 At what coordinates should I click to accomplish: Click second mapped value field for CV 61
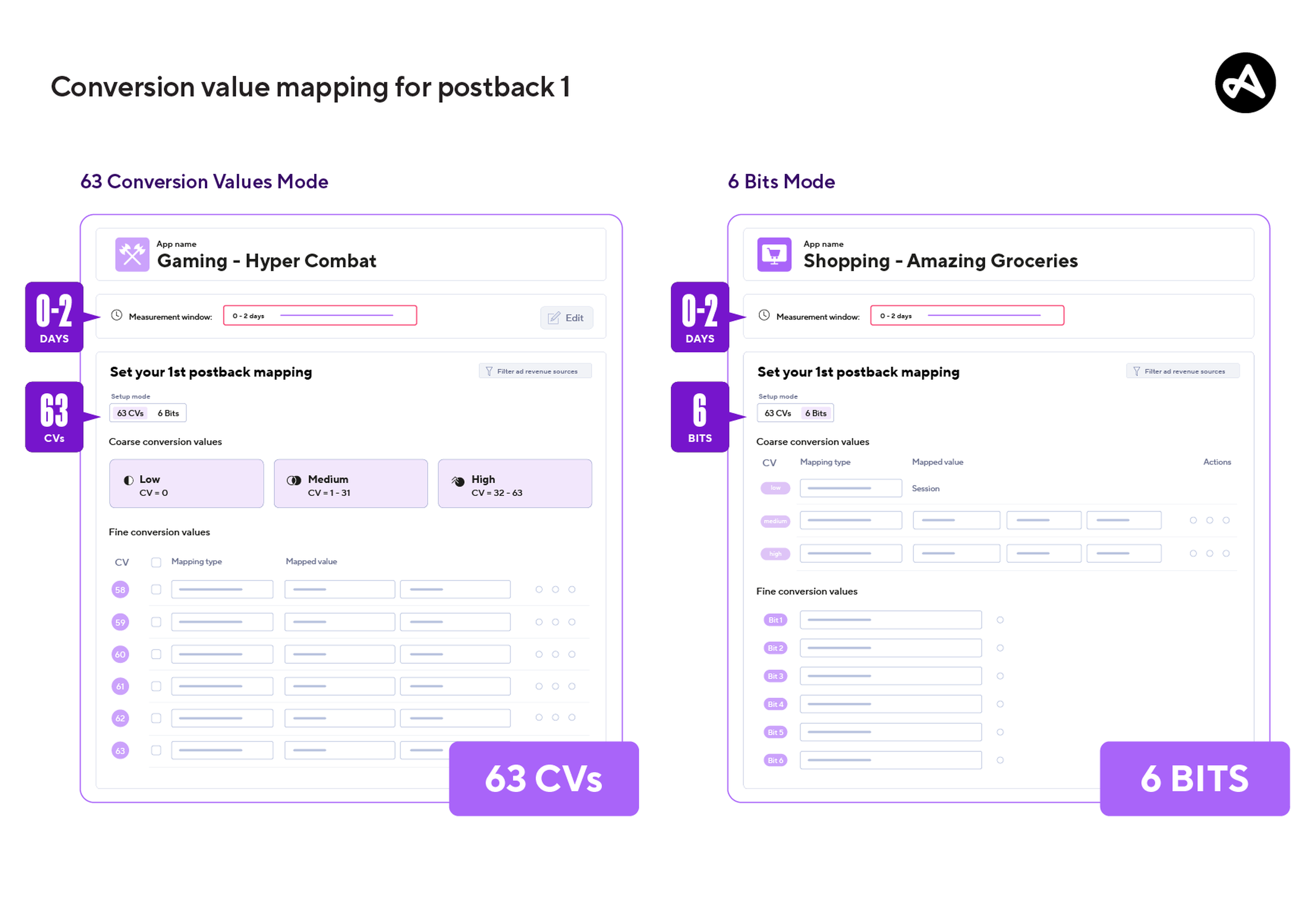[455, 686]
